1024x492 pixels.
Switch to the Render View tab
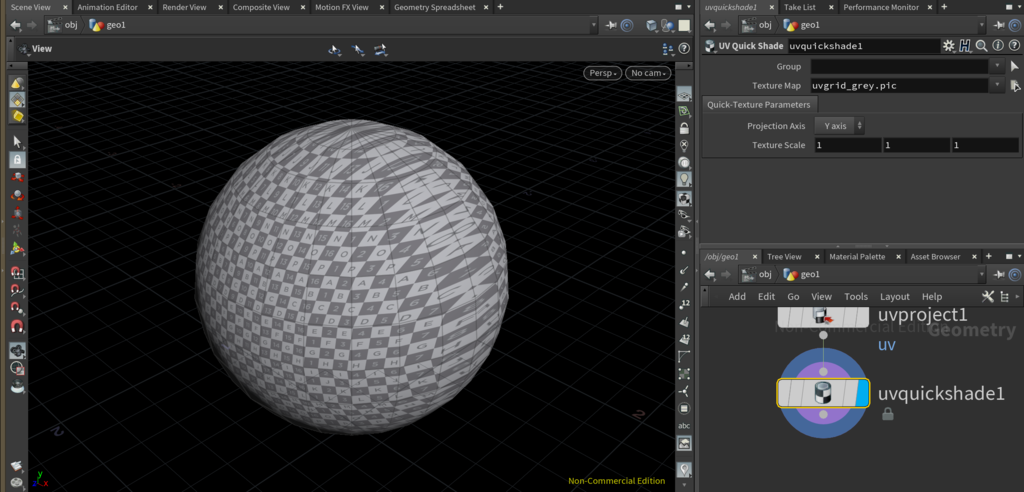(184, 7)
